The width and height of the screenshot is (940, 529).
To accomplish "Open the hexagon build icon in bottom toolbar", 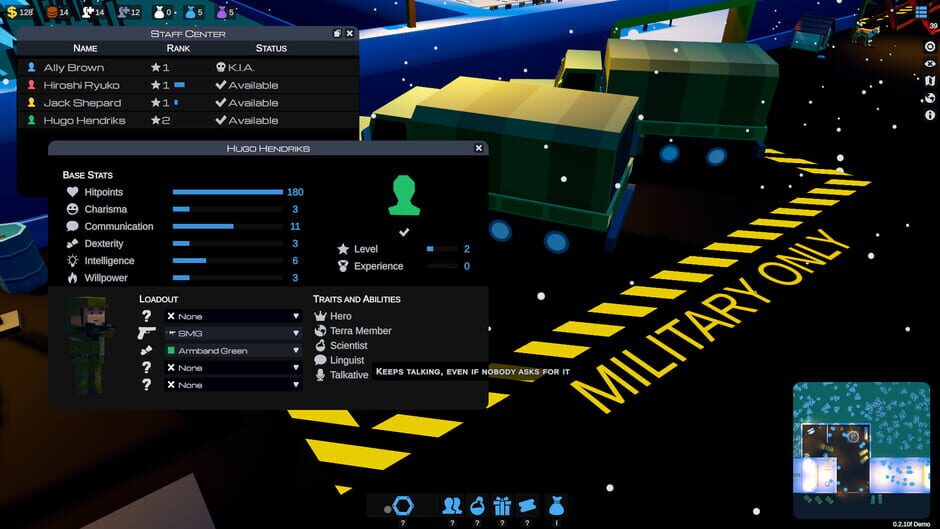I will 403,506.
